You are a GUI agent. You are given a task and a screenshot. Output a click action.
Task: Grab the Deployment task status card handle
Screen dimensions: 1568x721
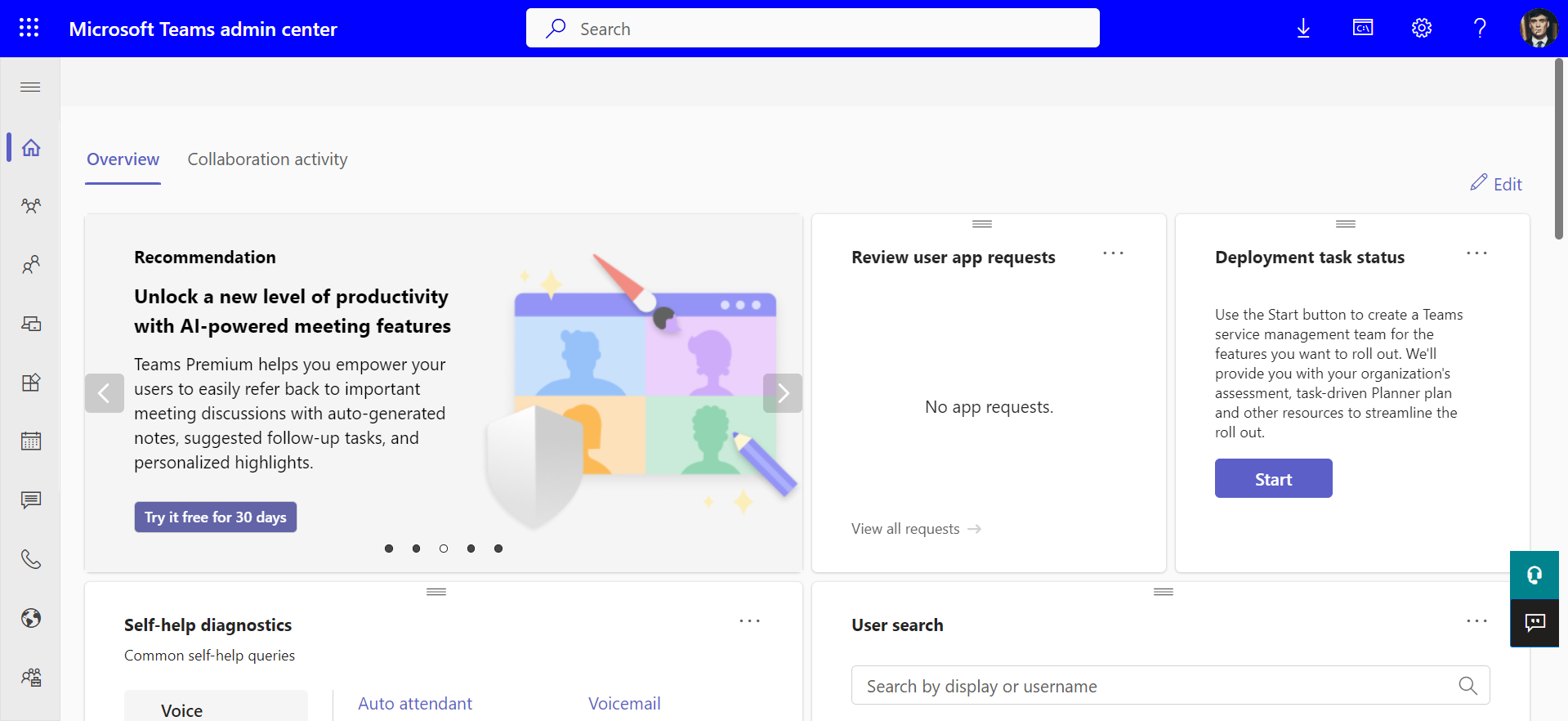tap(1346, 224)
